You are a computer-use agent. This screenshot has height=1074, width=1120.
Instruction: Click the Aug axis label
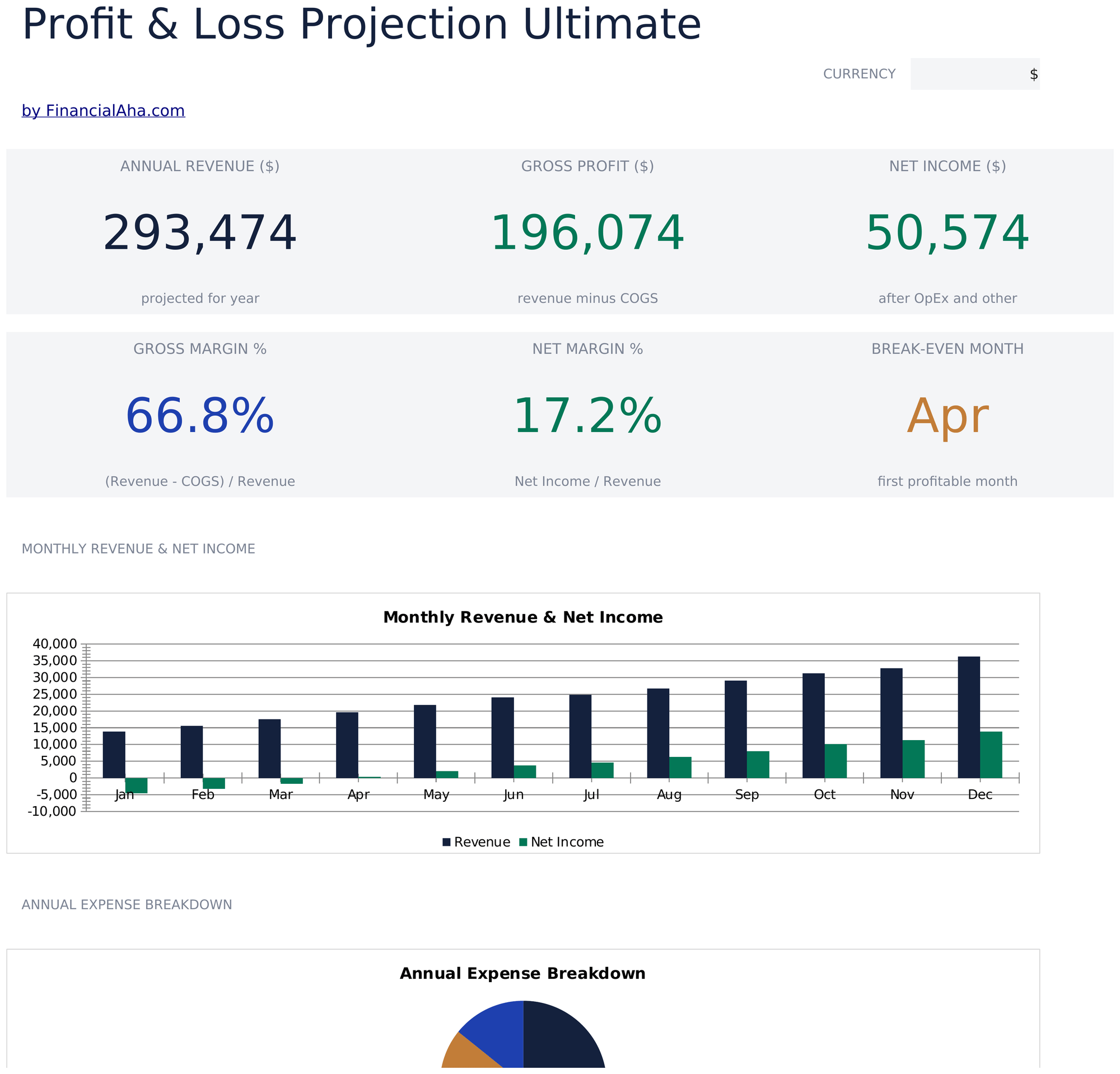pyautogui.click(x=669, y=795)
